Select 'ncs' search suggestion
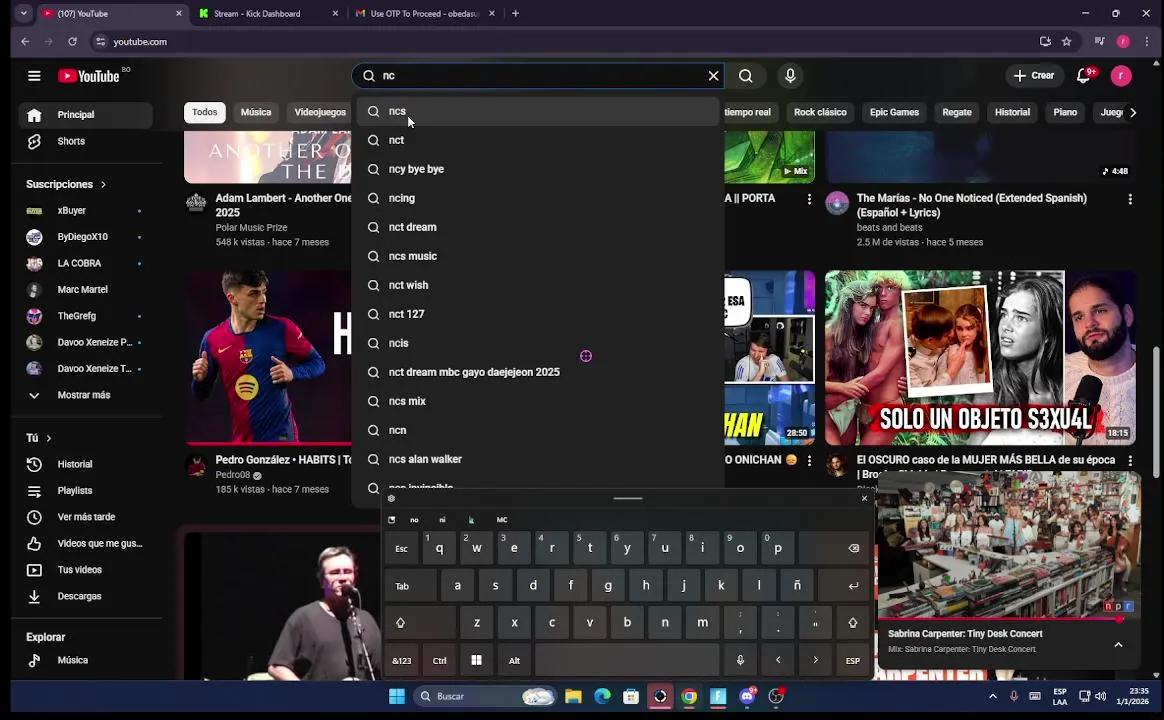Image resolution: width=1164 pixels, height=720 pixels. 538,111
